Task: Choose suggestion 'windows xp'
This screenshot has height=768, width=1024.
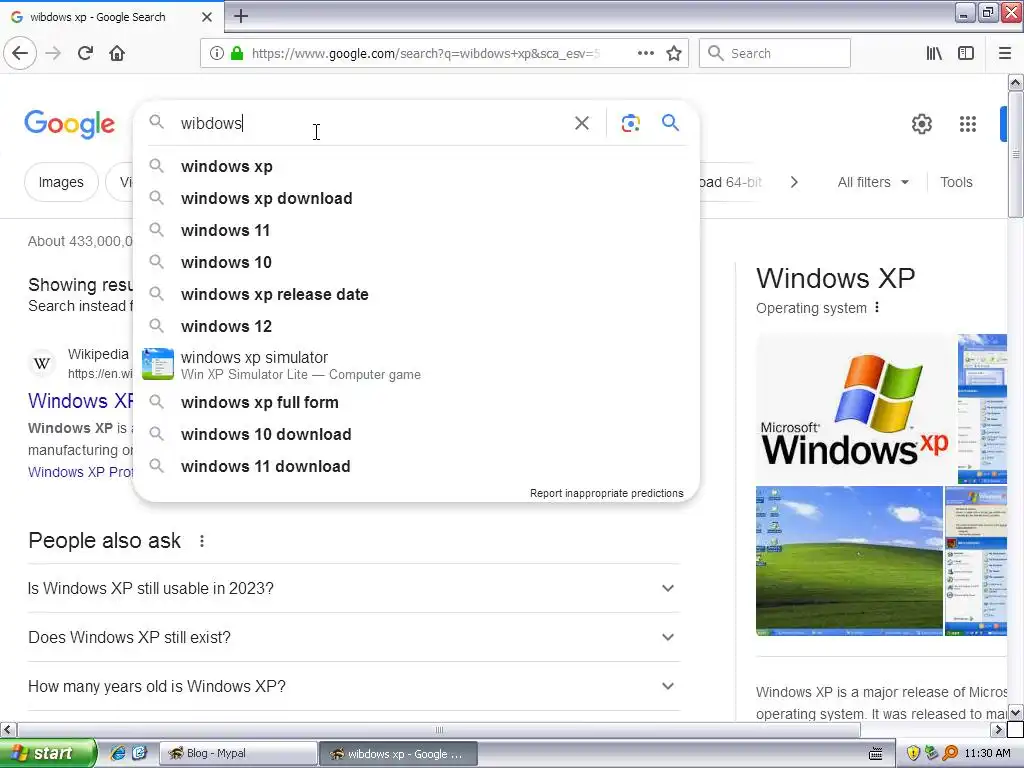Action: point(416,167)
